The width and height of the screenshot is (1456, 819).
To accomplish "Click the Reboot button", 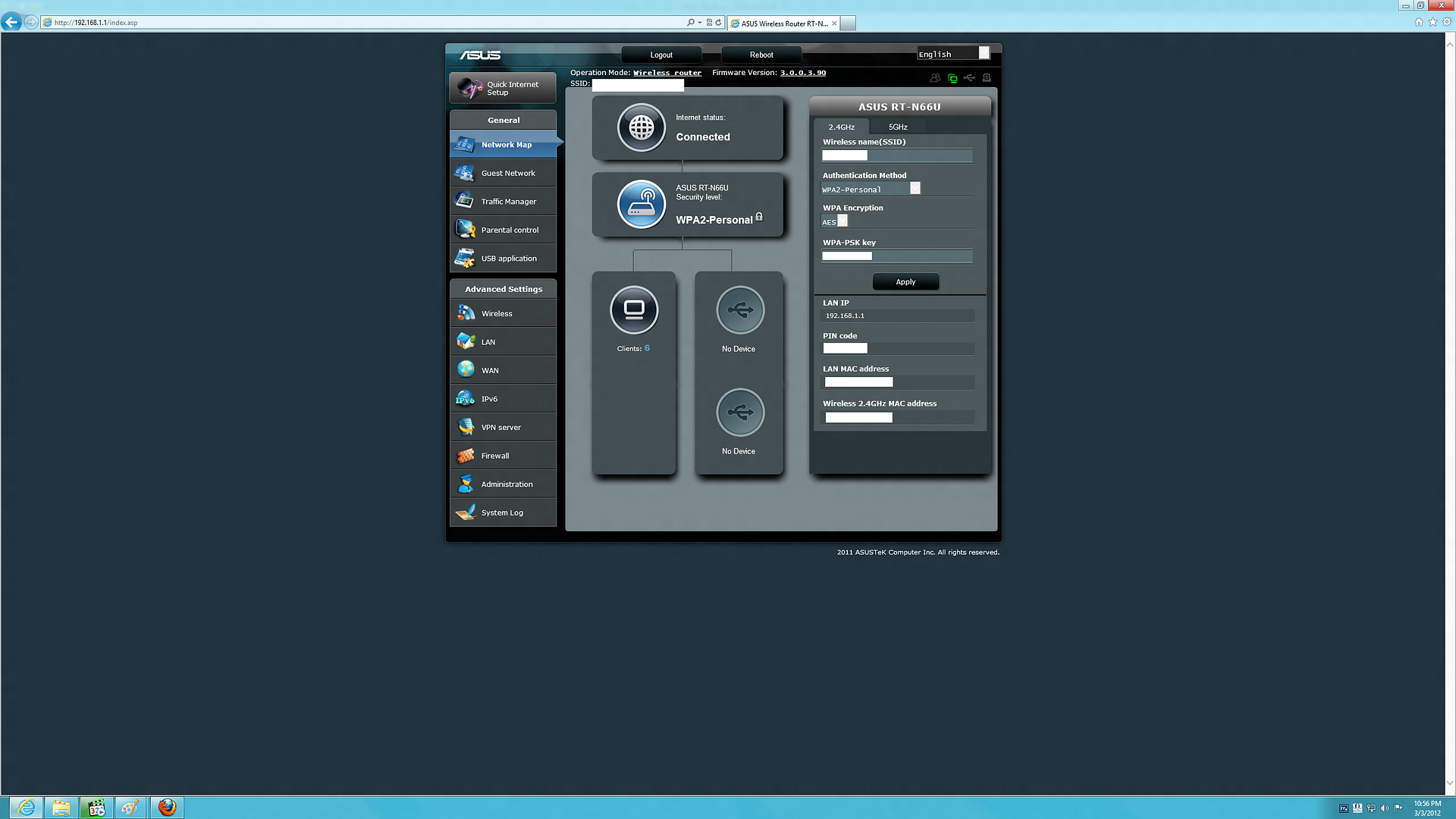I will [761, 55].
